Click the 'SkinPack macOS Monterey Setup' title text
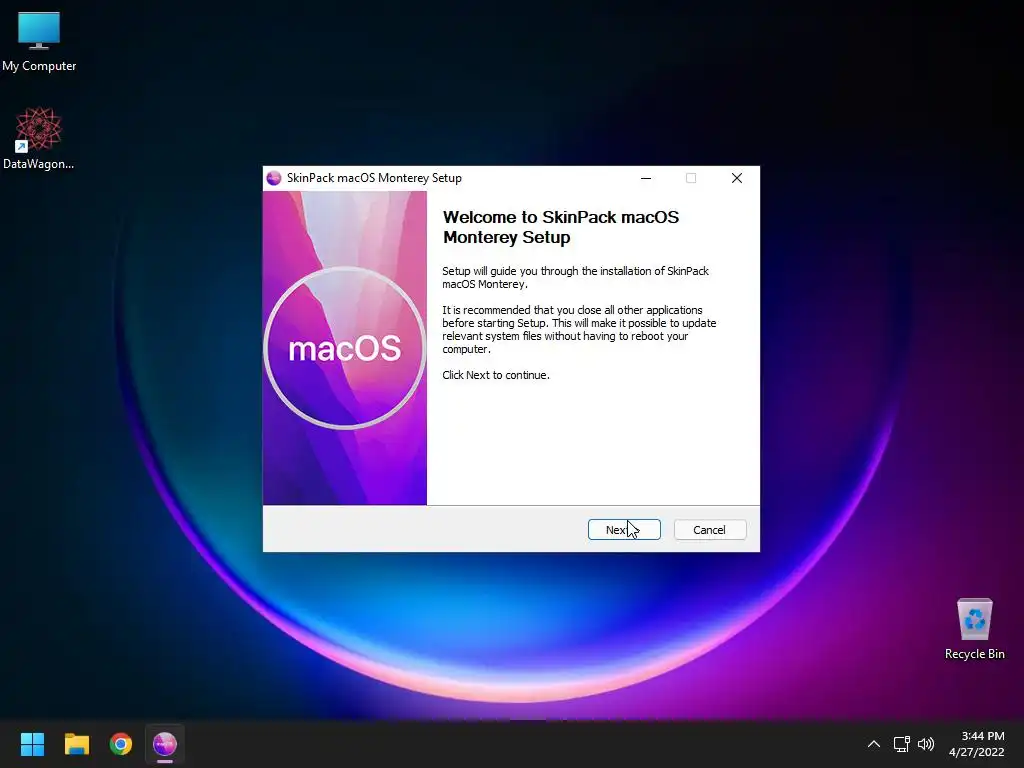This screenshot has width=1024, height=768. [374, 178]
